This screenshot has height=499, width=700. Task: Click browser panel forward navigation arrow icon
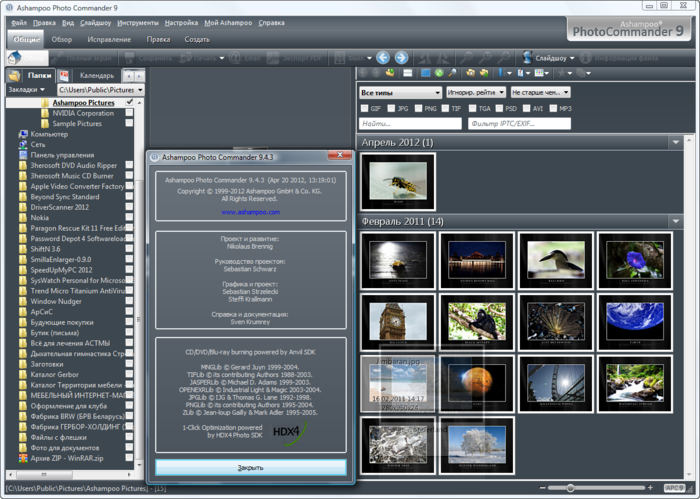coord(376,73)
